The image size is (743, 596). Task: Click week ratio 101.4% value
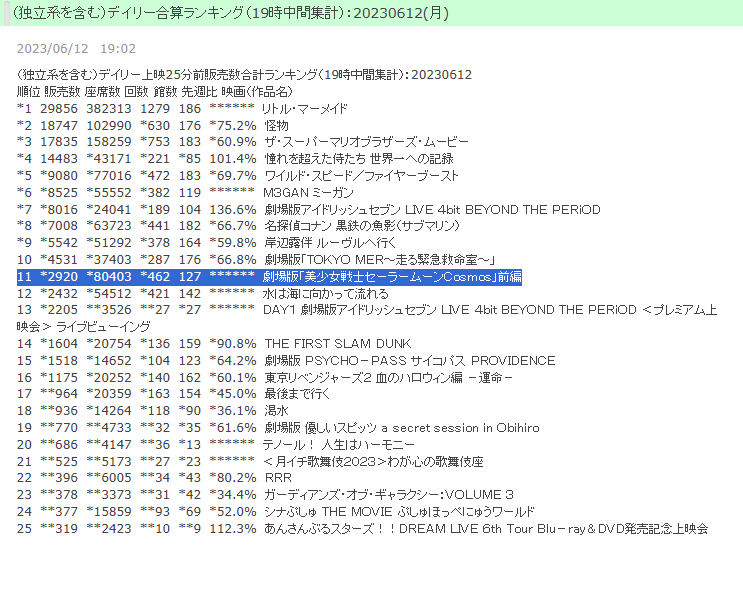(x=233, y=159)
